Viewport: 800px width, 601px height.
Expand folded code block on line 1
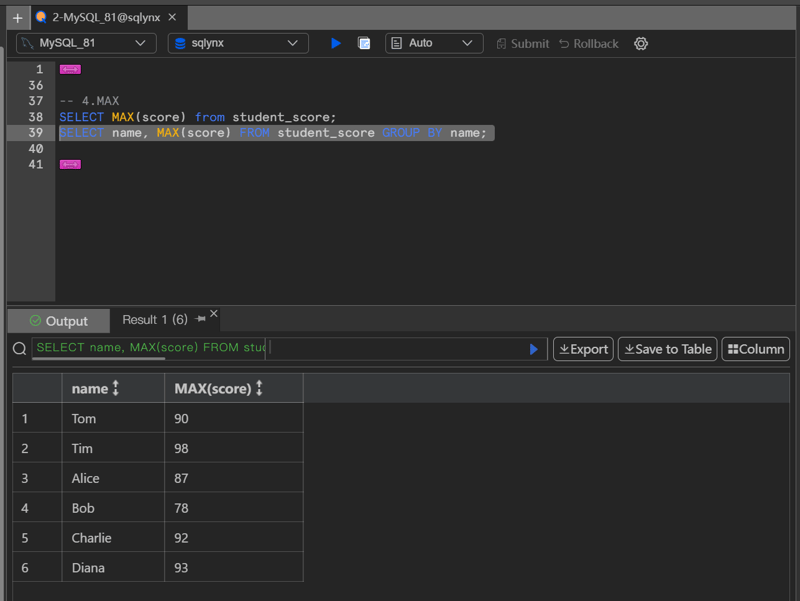click(70, 69)
